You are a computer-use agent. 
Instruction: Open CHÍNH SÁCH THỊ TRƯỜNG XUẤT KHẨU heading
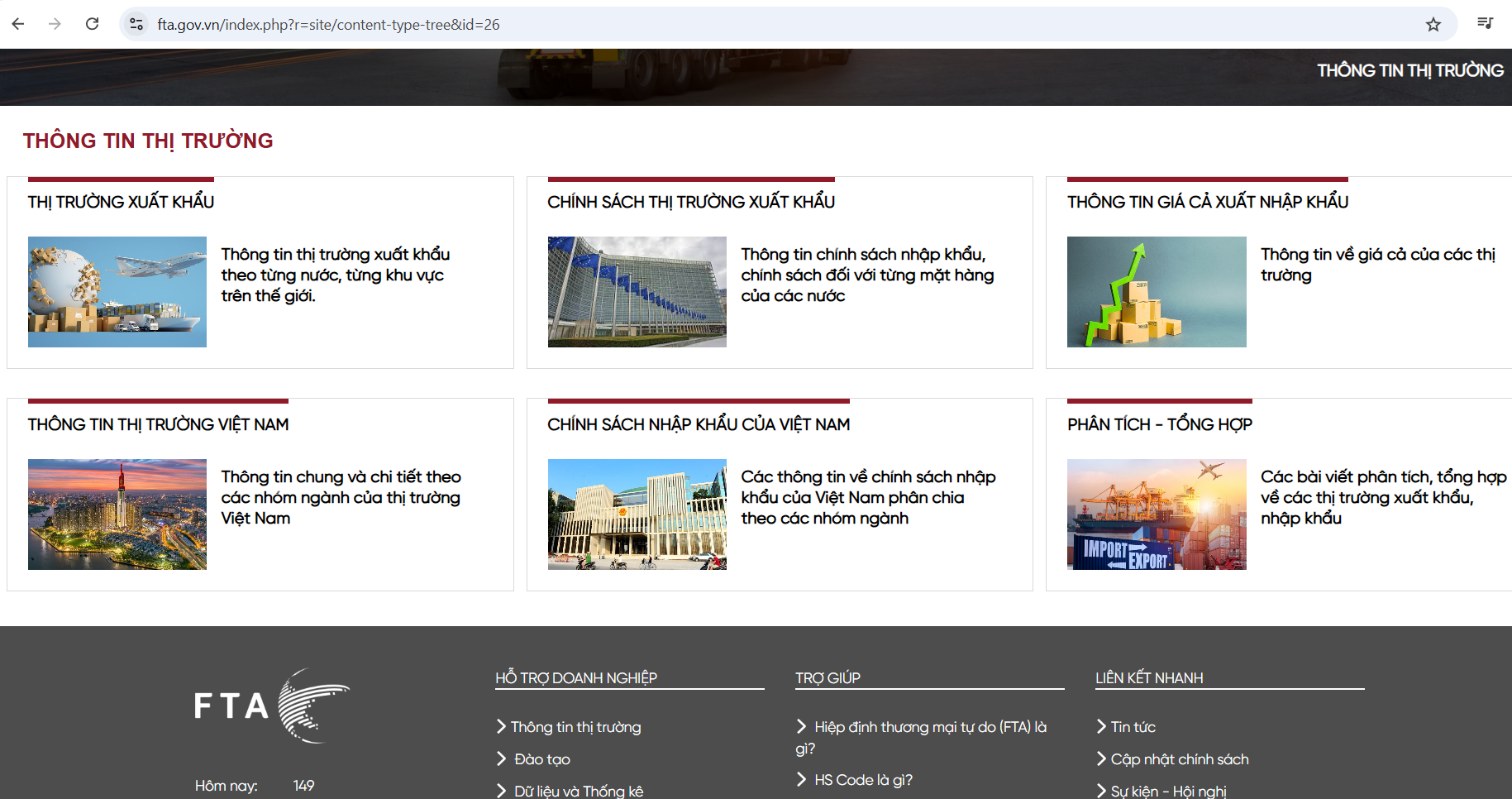[x=691, y=202]
